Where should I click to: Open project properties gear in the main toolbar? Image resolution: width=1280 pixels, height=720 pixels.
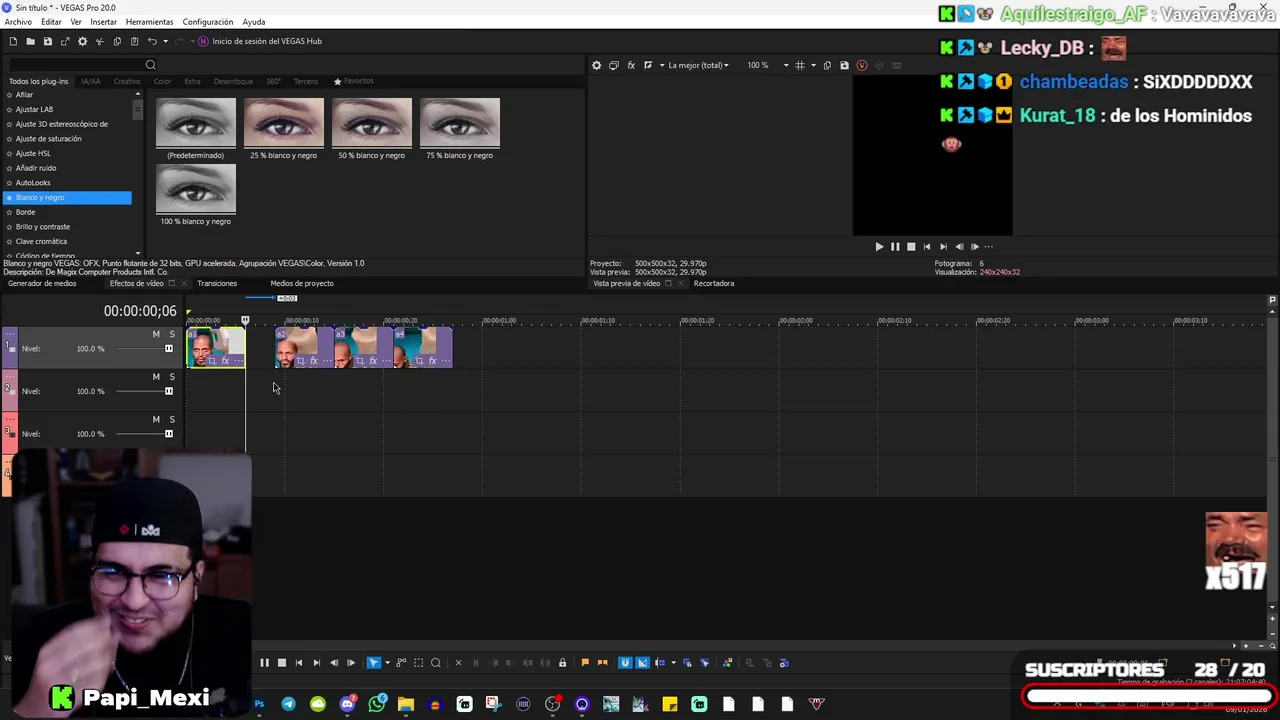82,41
